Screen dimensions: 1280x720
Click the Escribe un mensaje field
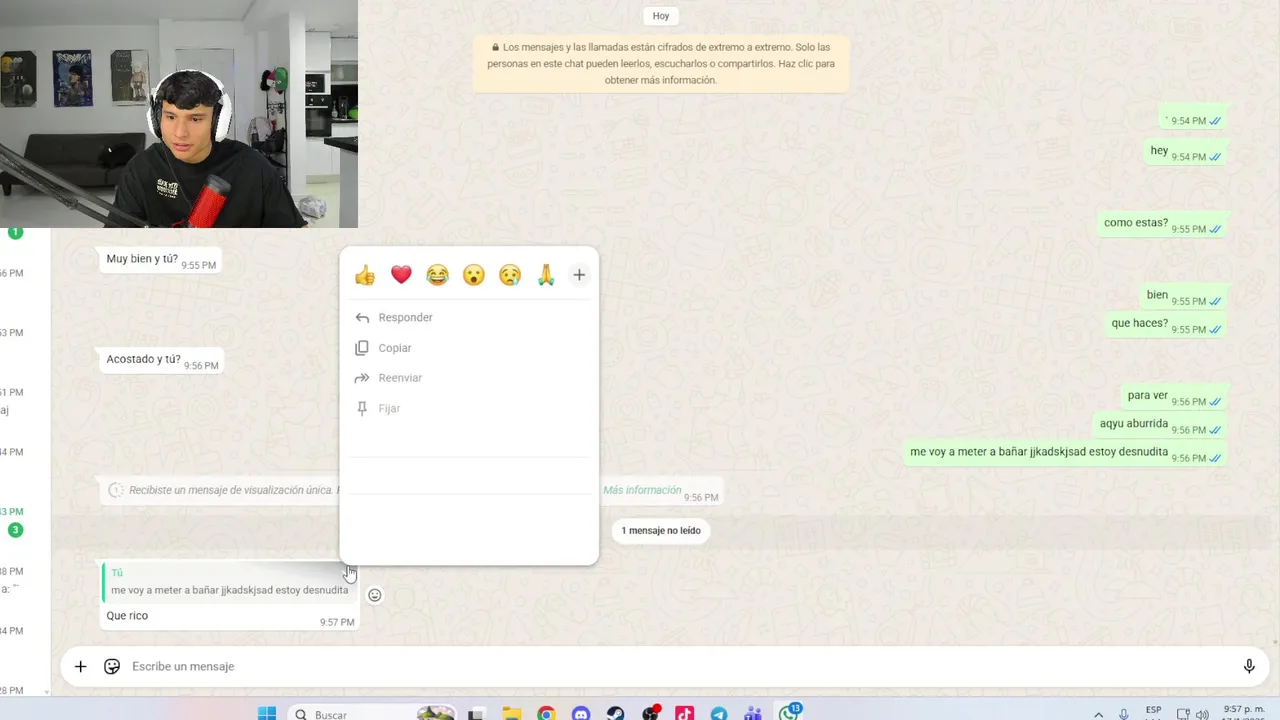tap(680, 666)
